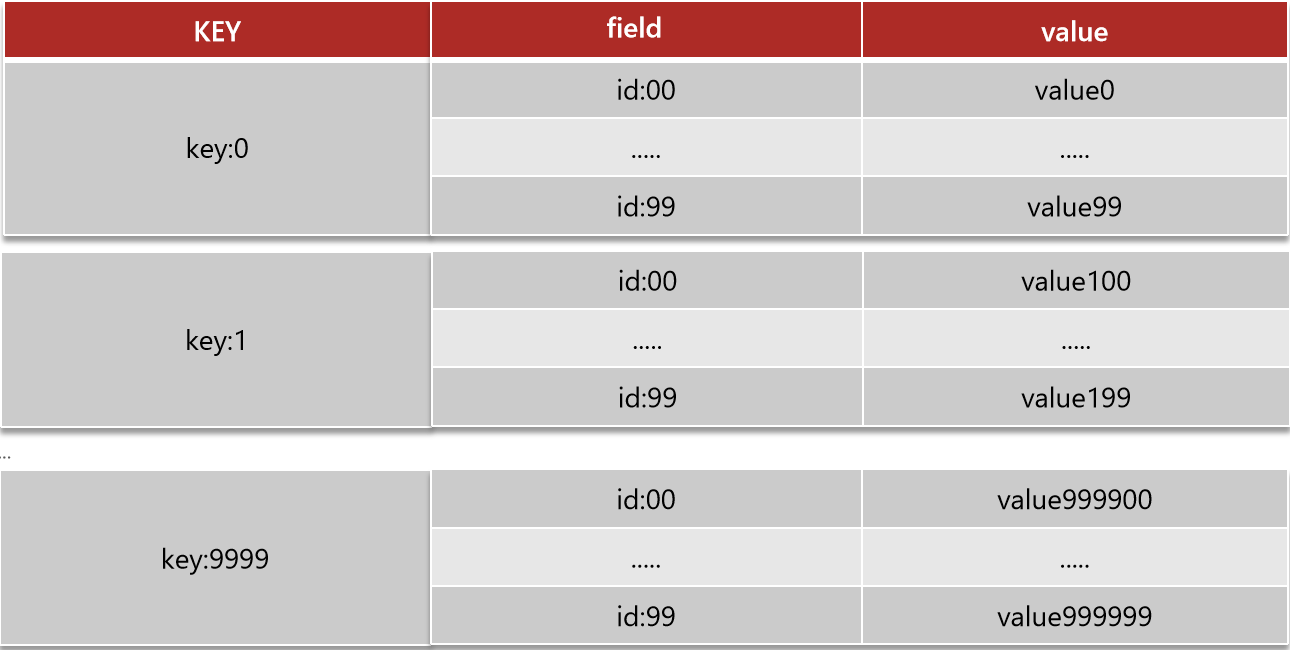1290x650 pixels.
Task: Click the ellipsis value cell below value100
Action: pyautogui.click(x=1075, y=340)
